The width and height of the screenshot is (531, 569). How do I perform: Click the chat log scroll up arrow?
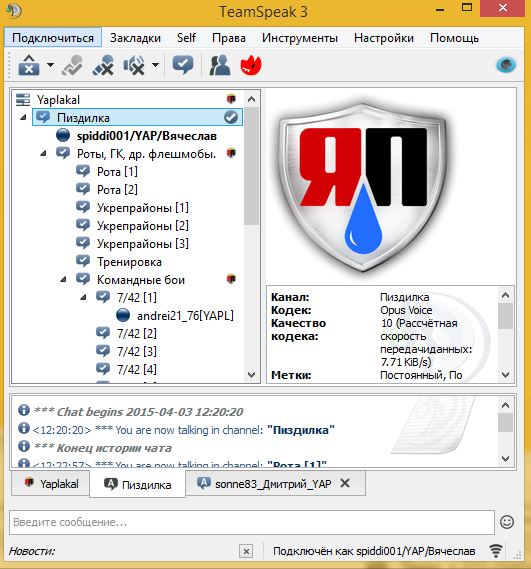point(505,405)
